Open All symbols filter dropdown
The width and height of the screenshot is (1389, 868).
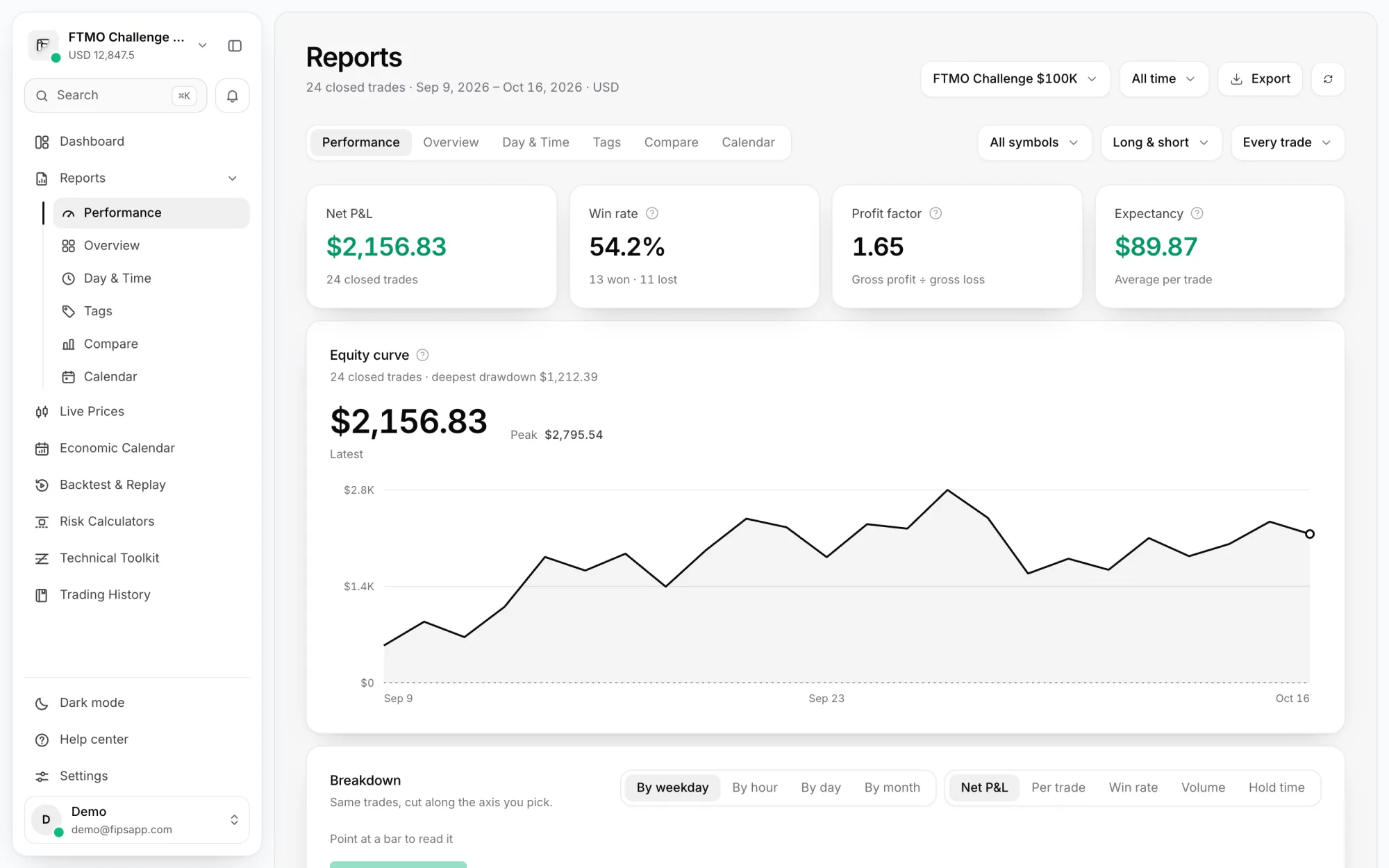[1035, 143]
